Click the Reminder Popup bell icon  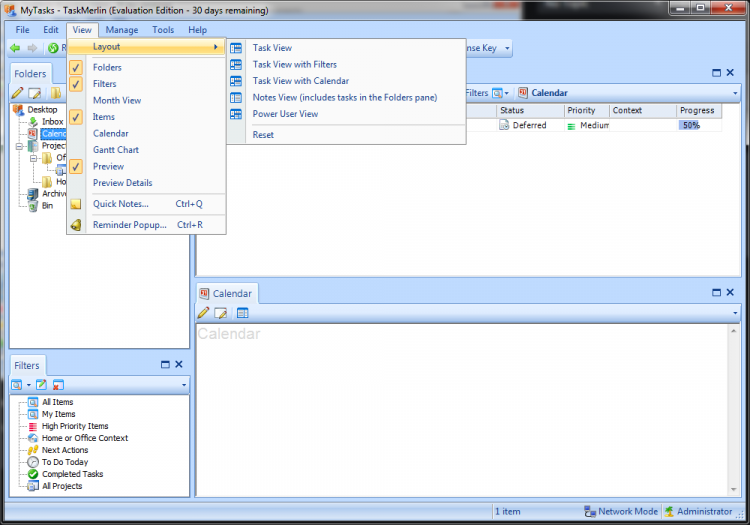pos(76,225)
